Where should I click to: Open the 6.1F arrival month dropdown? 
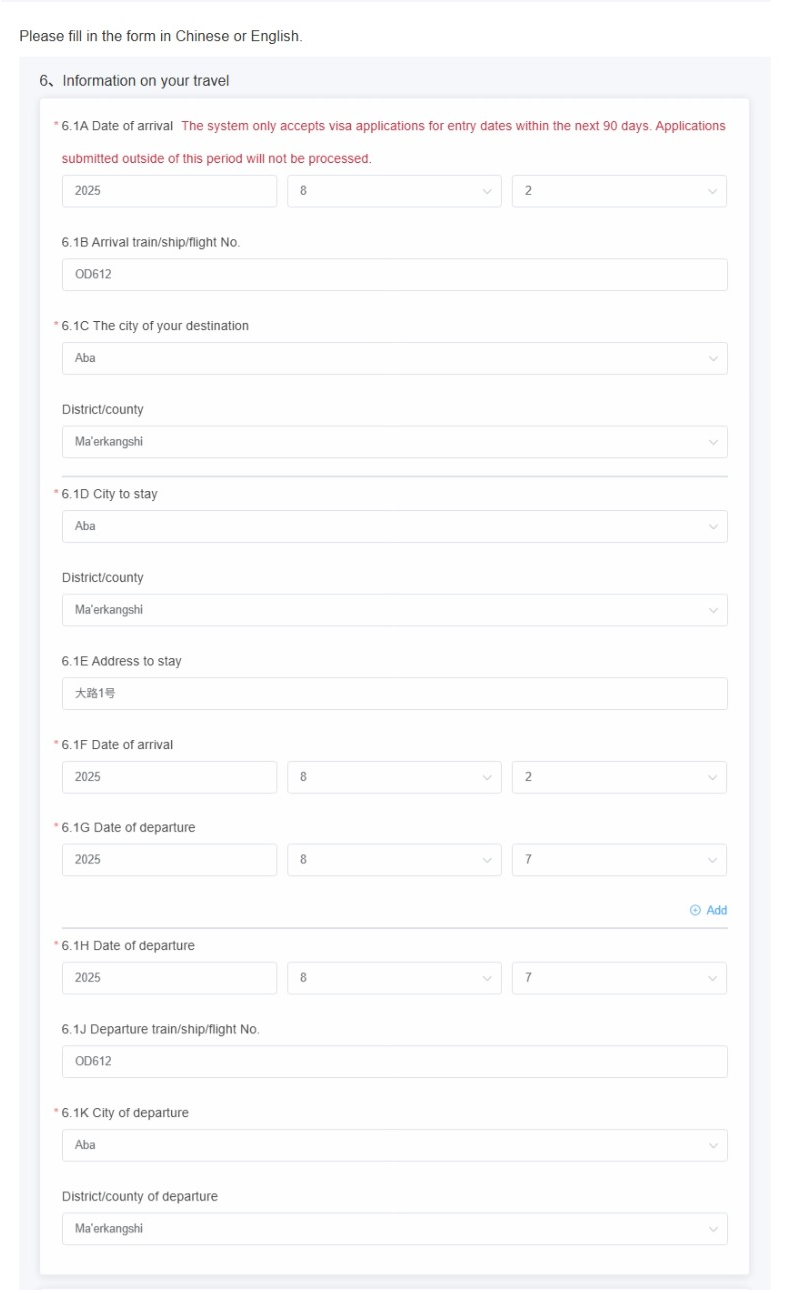pyautogui.click(x=394, y=777)
